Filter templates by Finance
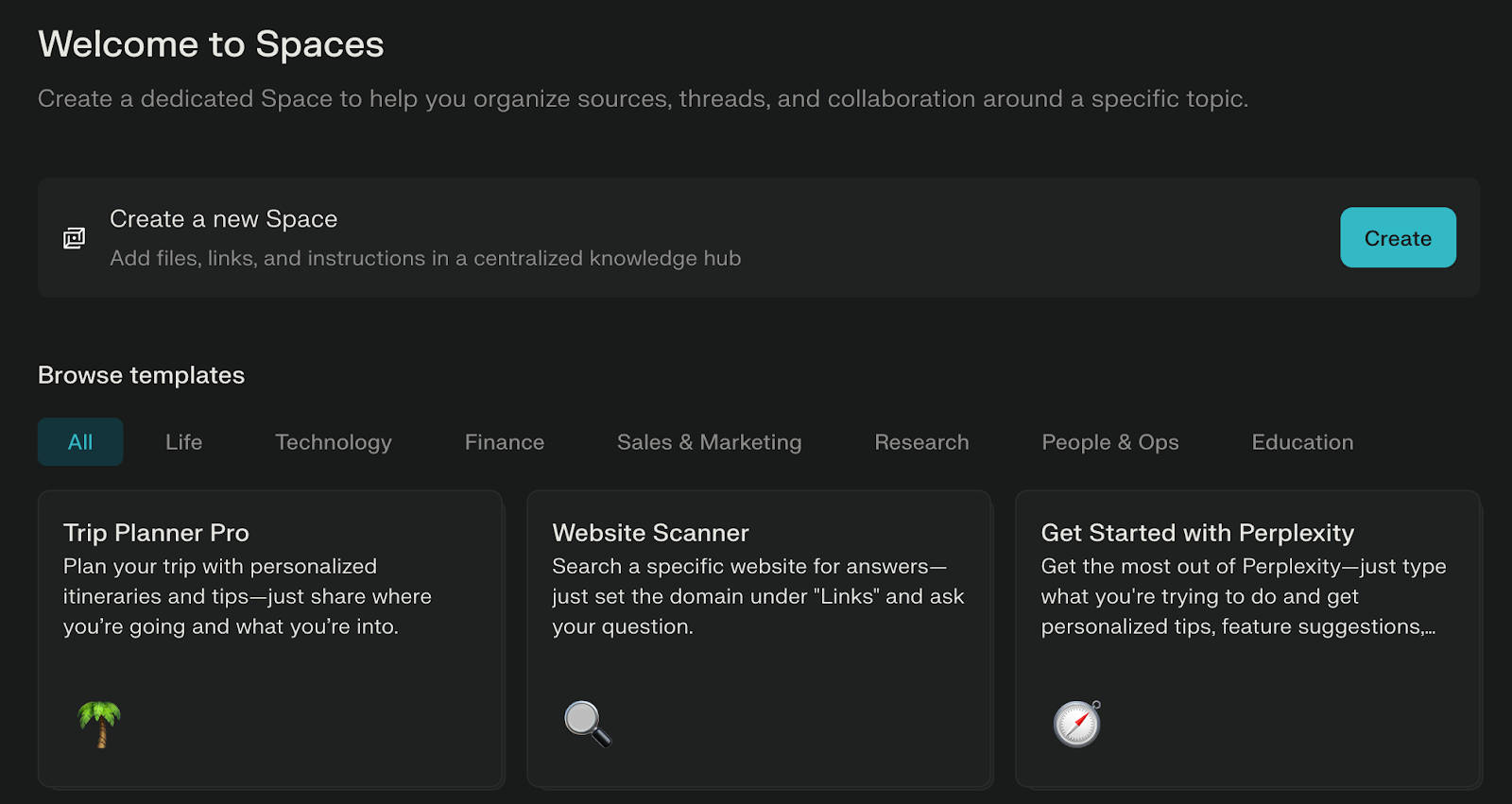The width and height of the screenshot is (1512, 804). 504,442
